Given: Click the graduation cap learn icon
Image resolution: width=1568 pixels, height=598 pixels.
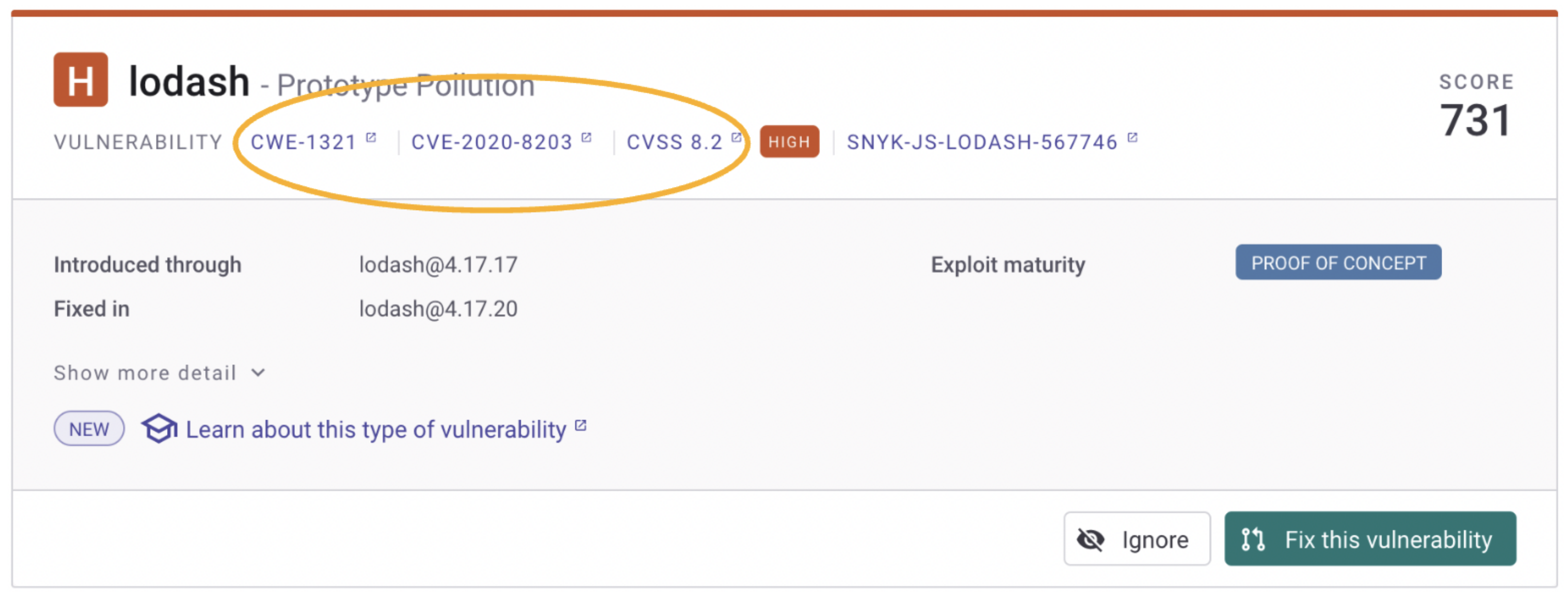Looking at the screenshot, I should click(159, 429).
